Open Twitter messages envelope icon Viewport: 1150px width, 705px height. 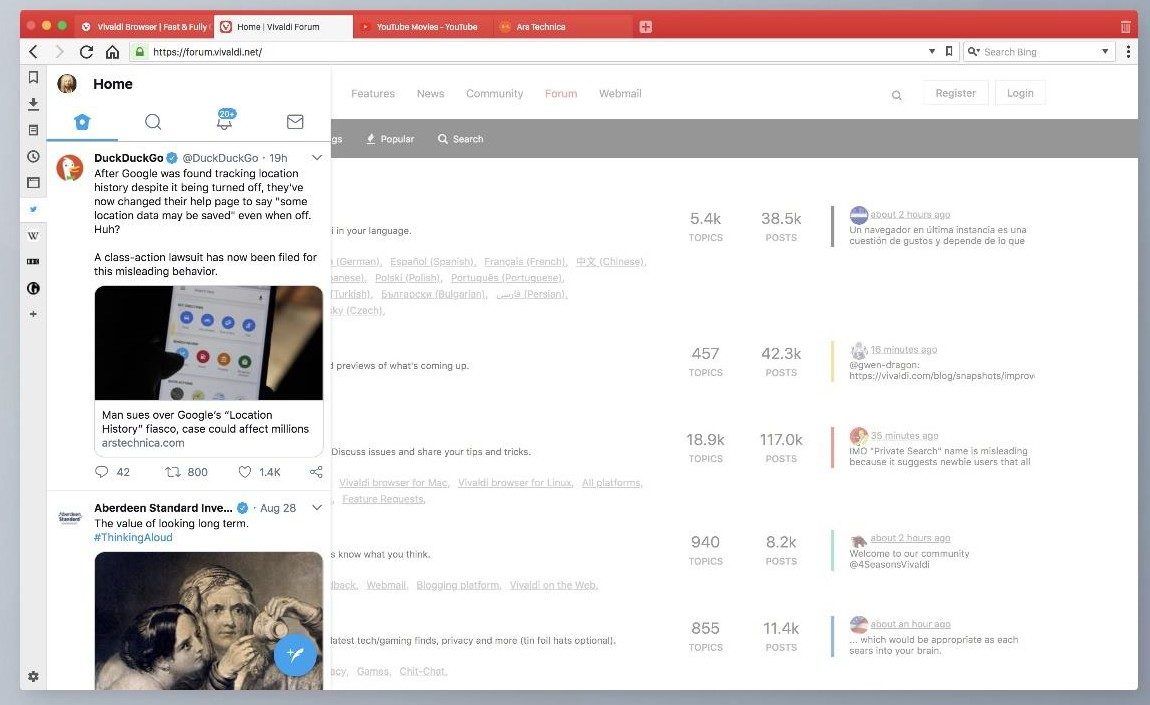tap(295, 122)
